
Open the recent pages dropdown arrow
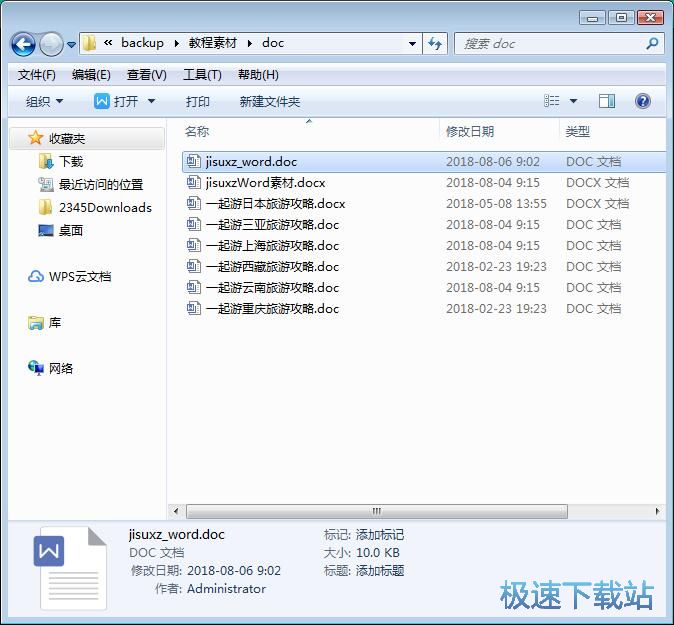click(71, 44)
